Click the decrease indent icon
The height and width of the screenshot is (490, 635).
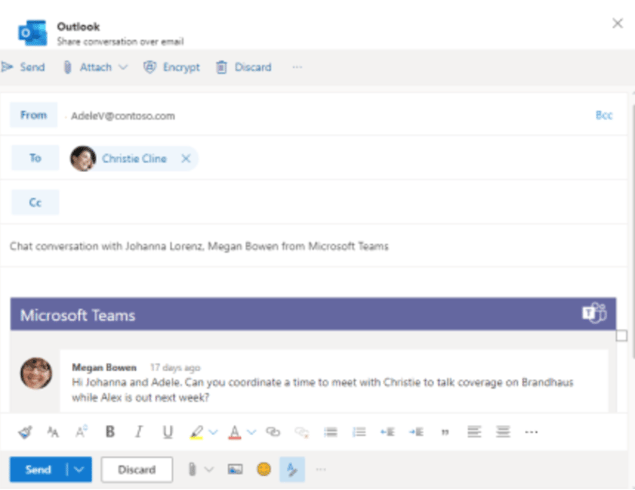coord(388,432)
